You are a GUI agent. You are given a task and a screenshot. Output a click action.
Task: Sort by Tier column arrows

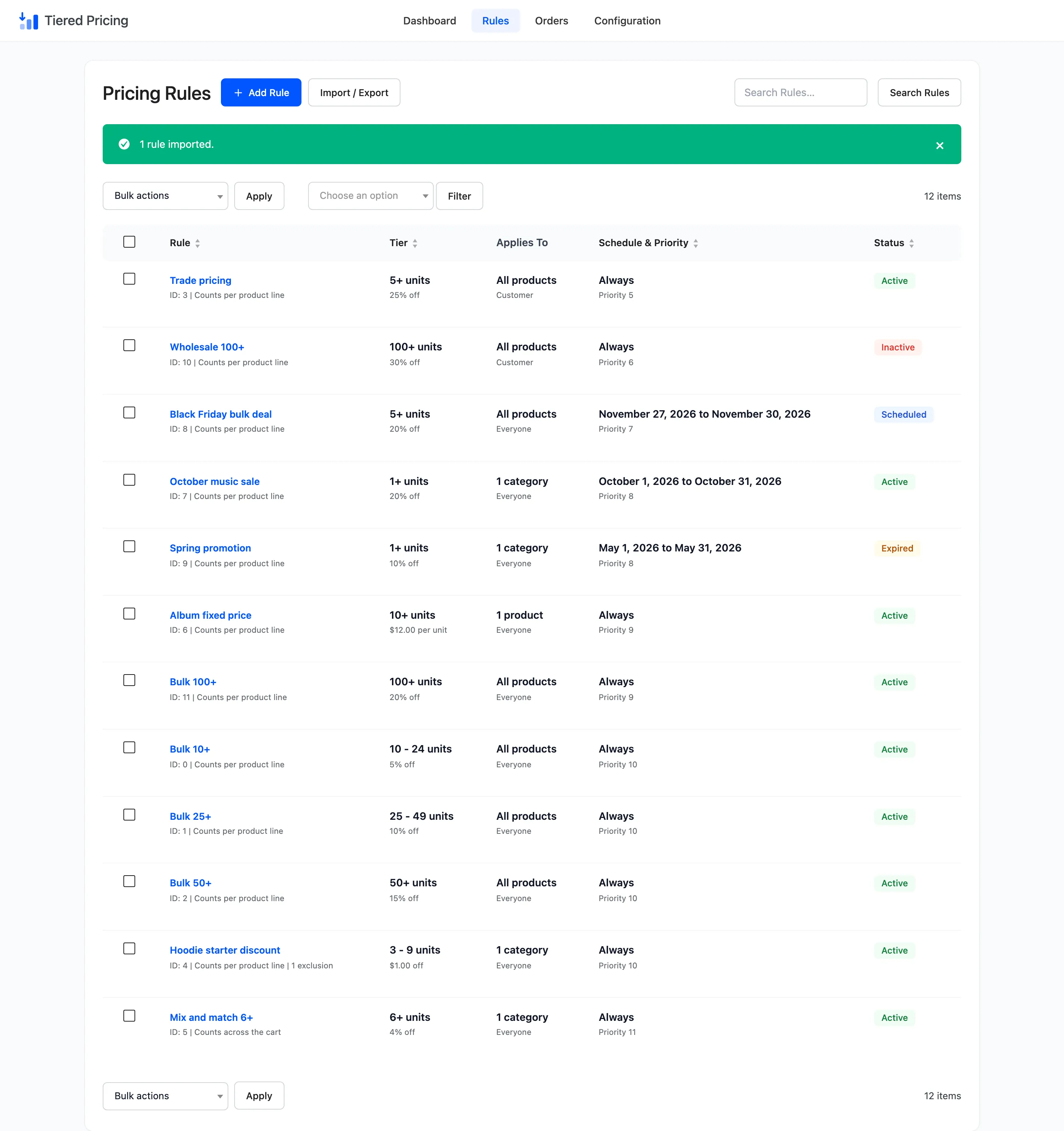click(415, 244)
